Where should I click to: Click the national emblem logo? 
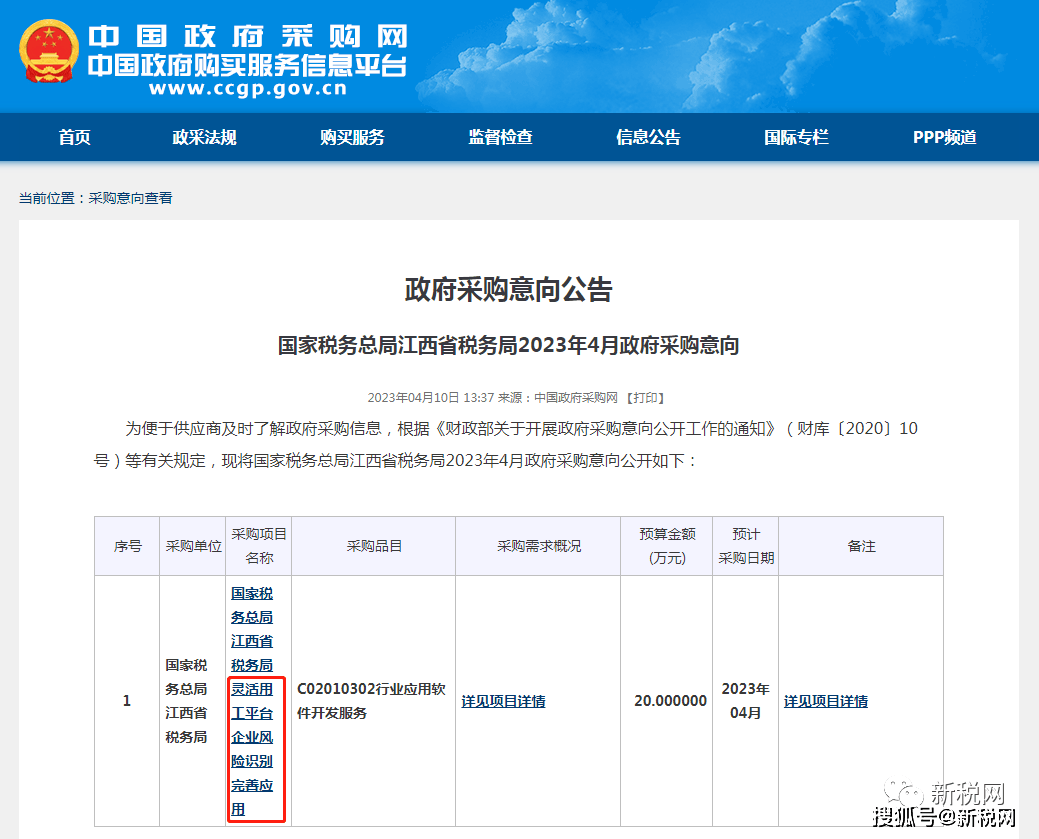(48, 51)
